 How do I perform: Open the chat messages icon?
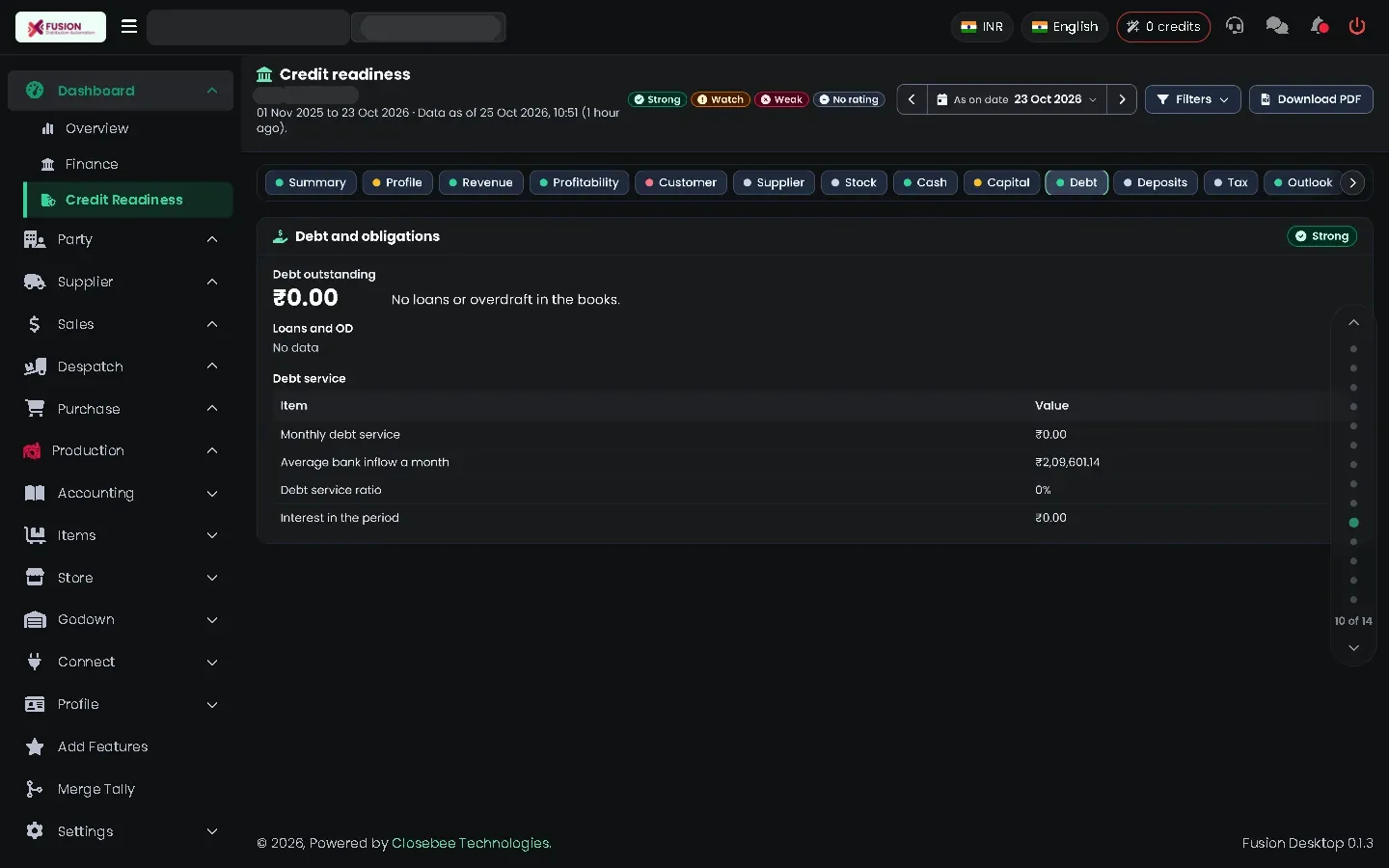tap(1277, 26)
